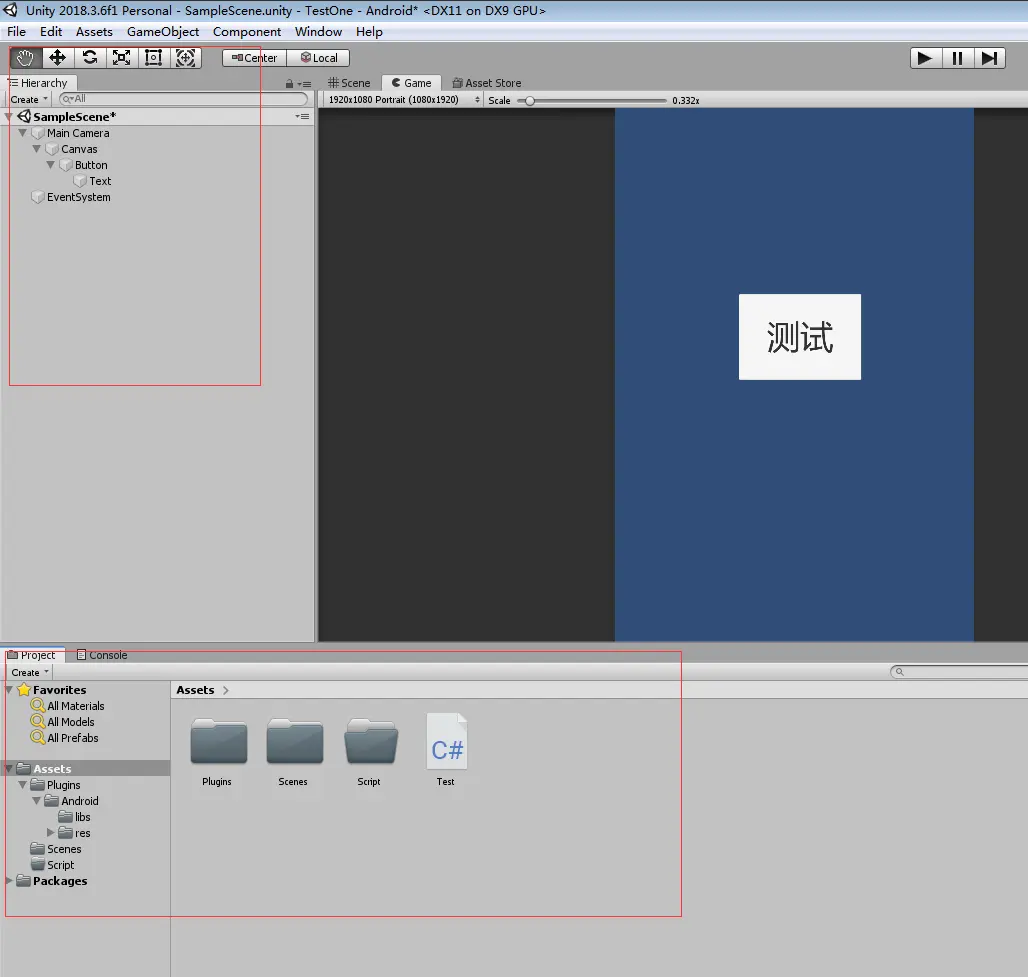Switch to the Scene tab
The height and width of the screenshot is (977, 1028).
click(349, 83)
